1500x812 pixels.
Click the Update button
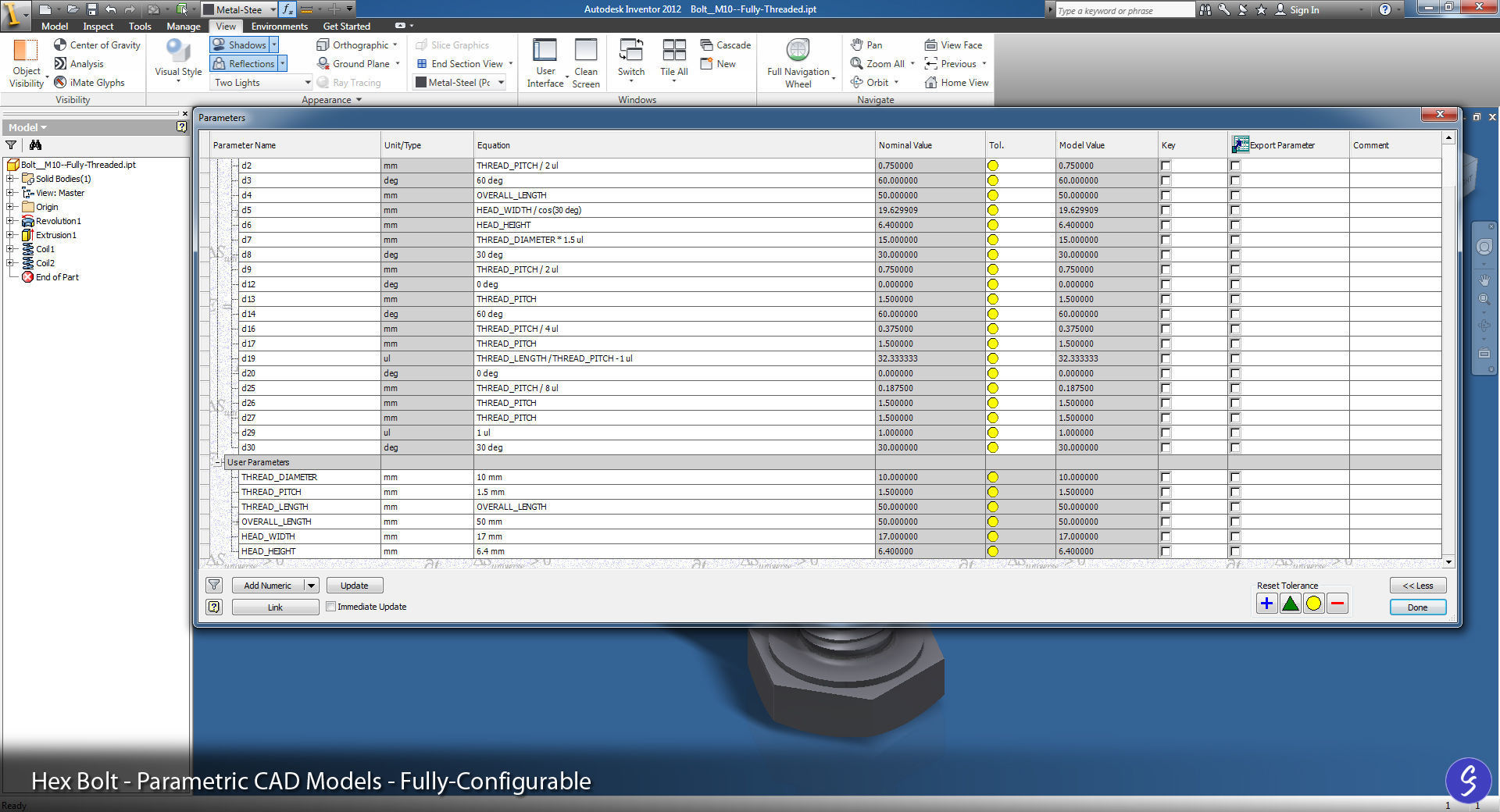click(x=355, y=585)
